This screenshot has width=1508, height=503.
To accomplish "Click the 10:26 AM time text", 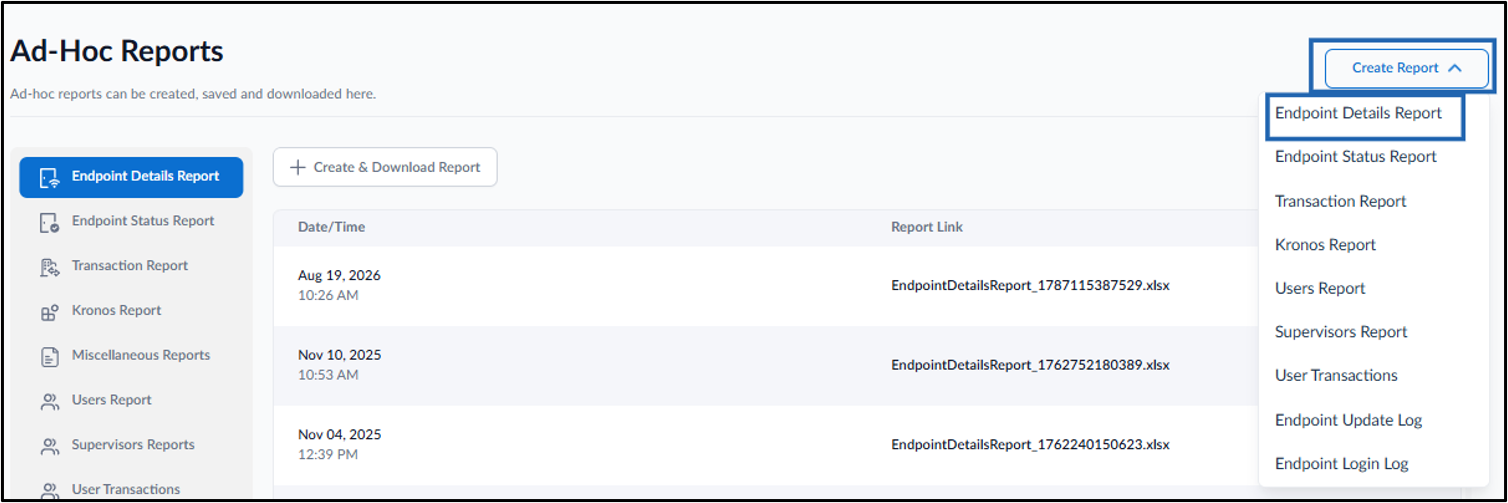I will pos(328,295).
